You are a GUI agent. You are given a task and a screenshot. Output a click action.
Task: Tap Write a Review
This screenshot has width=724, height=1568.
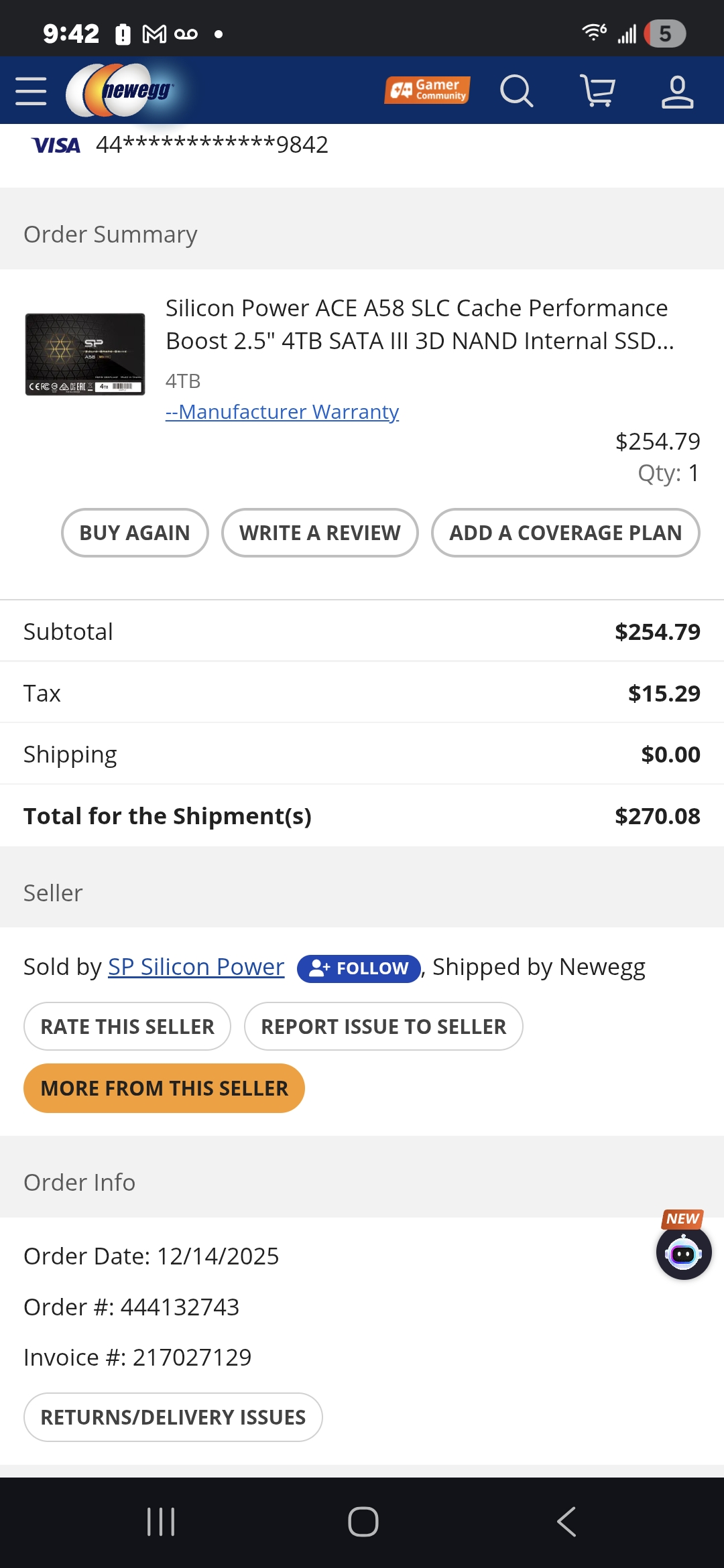click(320, 533)
